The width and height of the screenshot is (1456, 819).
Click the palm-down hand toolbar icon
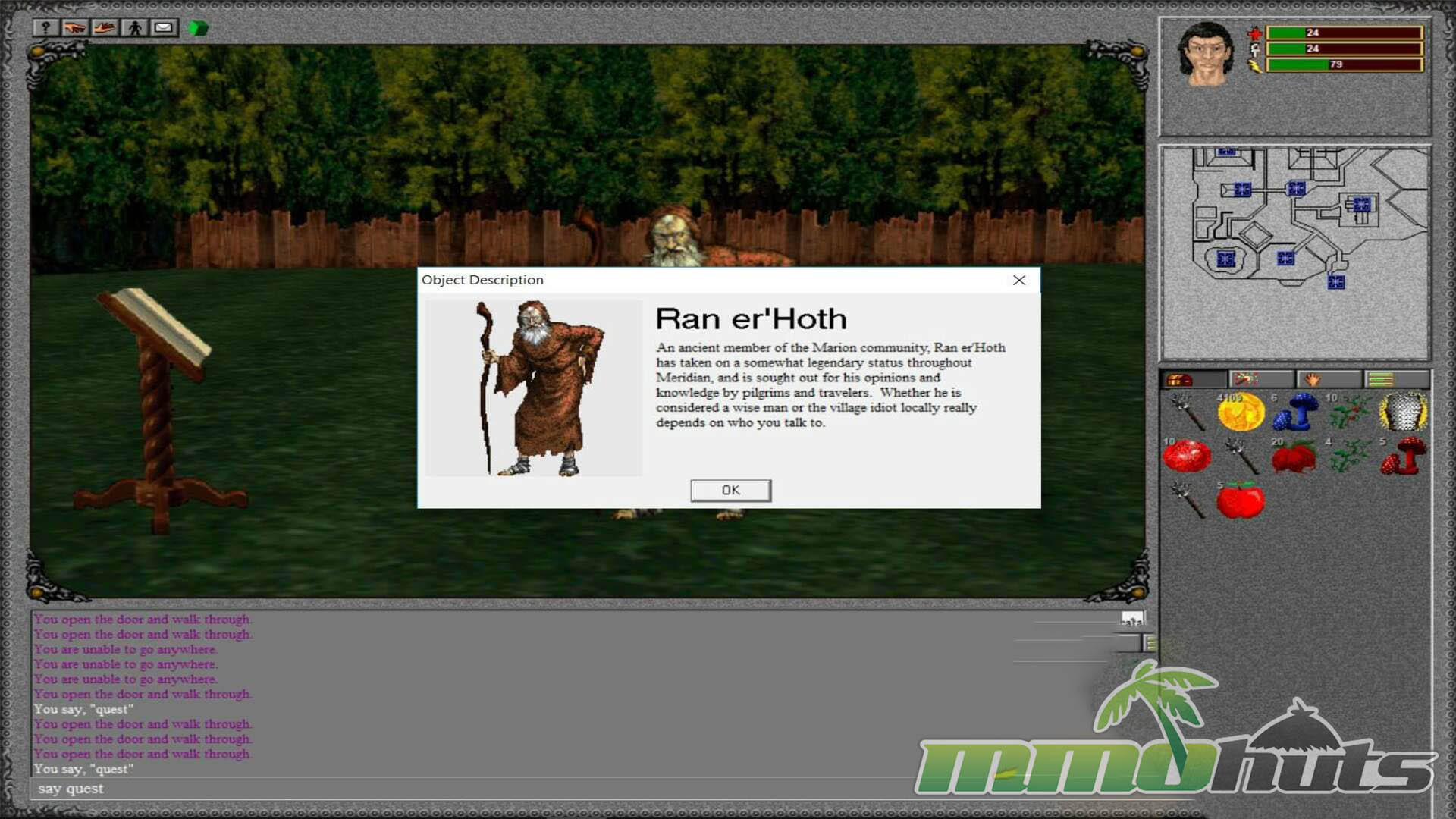point(74,28)
